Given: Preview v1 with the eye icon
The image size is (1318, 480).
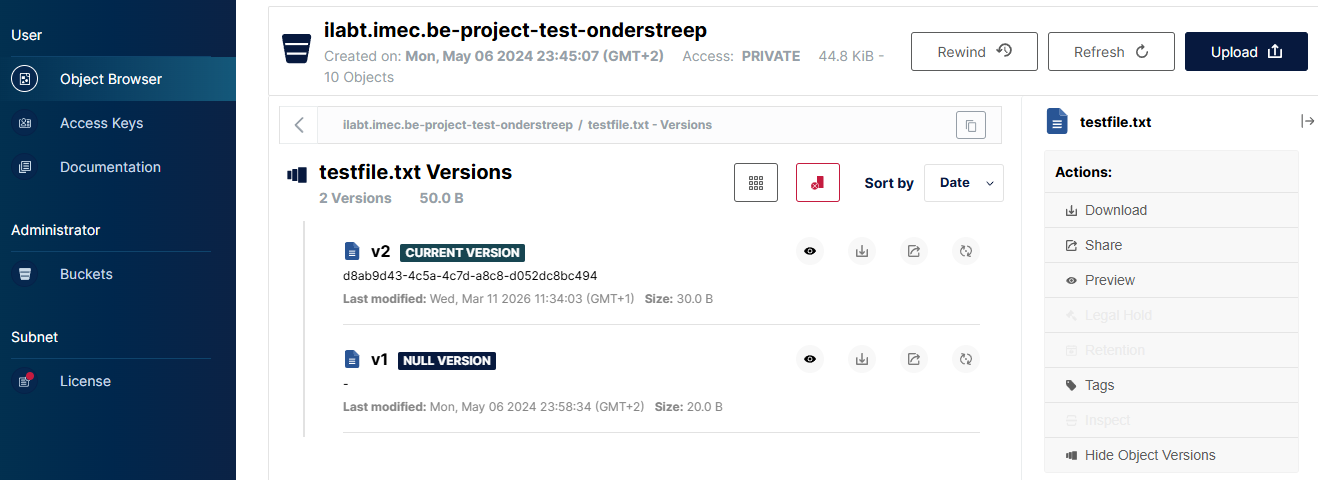Looking at the screenshot, I should (810, 359).
